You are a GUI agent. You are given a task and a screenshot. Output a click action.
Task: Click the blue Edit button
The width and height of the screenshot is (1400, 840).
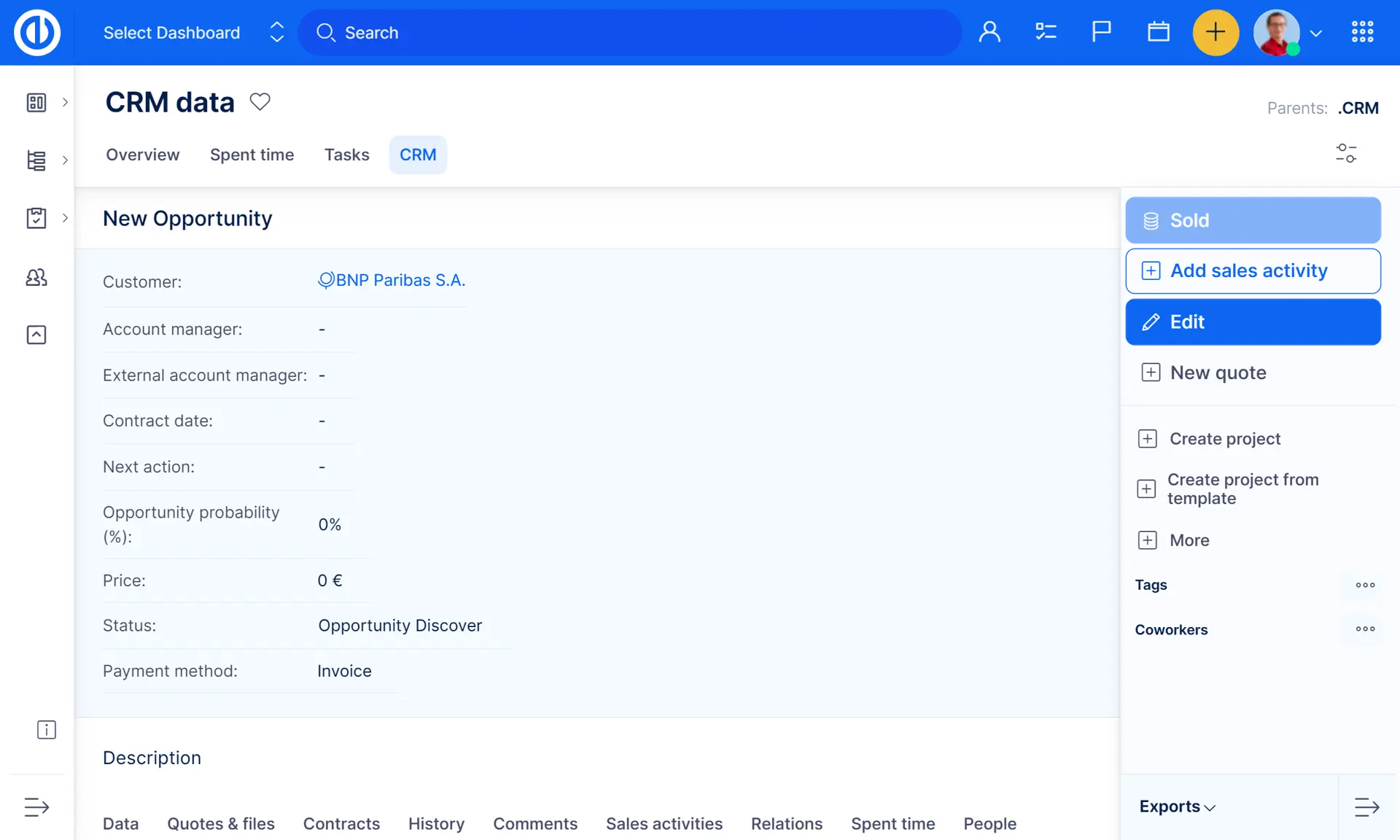[1253, 322]
